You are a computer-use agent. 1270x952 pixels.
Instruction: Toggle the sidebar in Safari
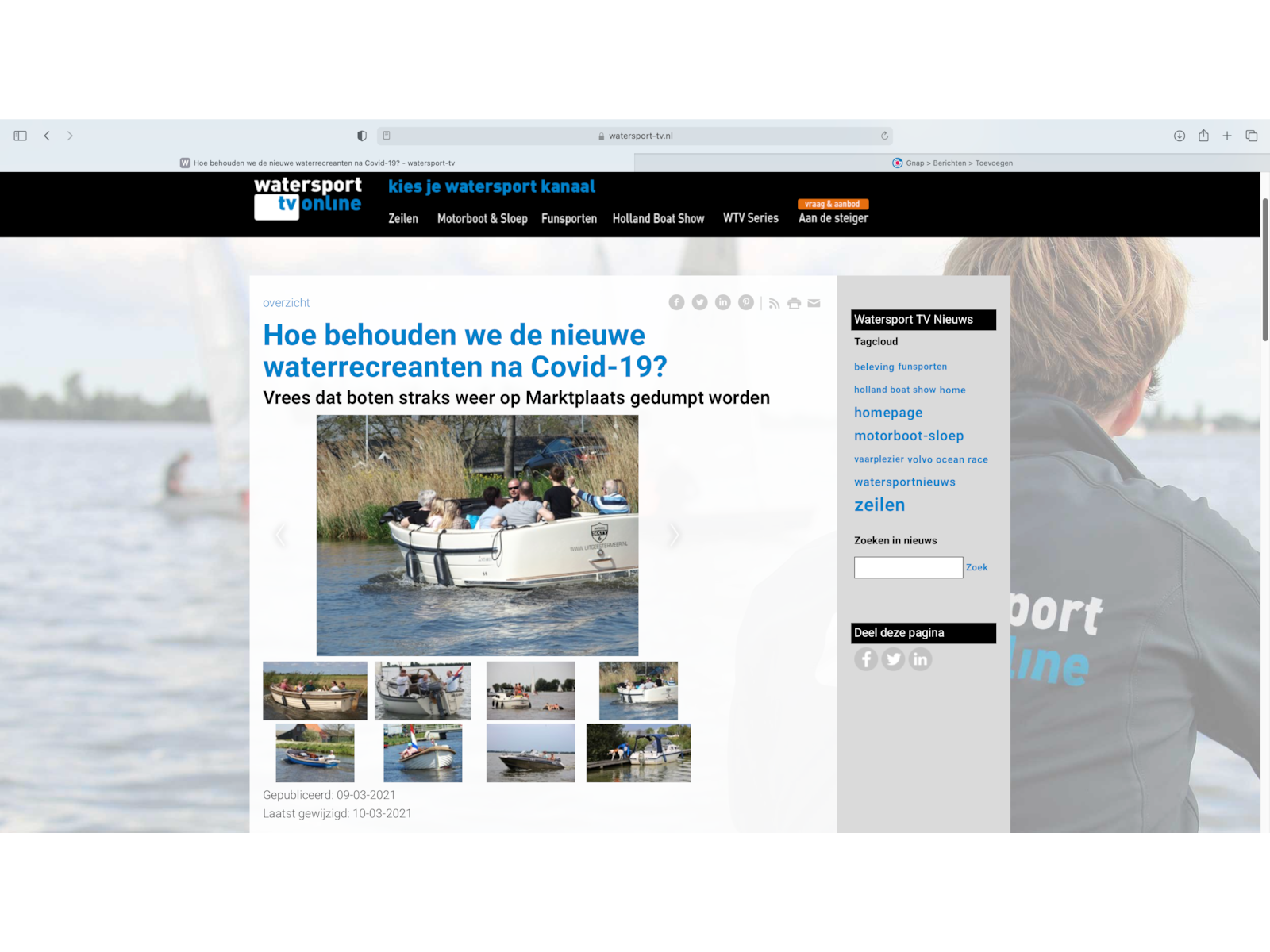pyautogui.click(x=19, y=136)
